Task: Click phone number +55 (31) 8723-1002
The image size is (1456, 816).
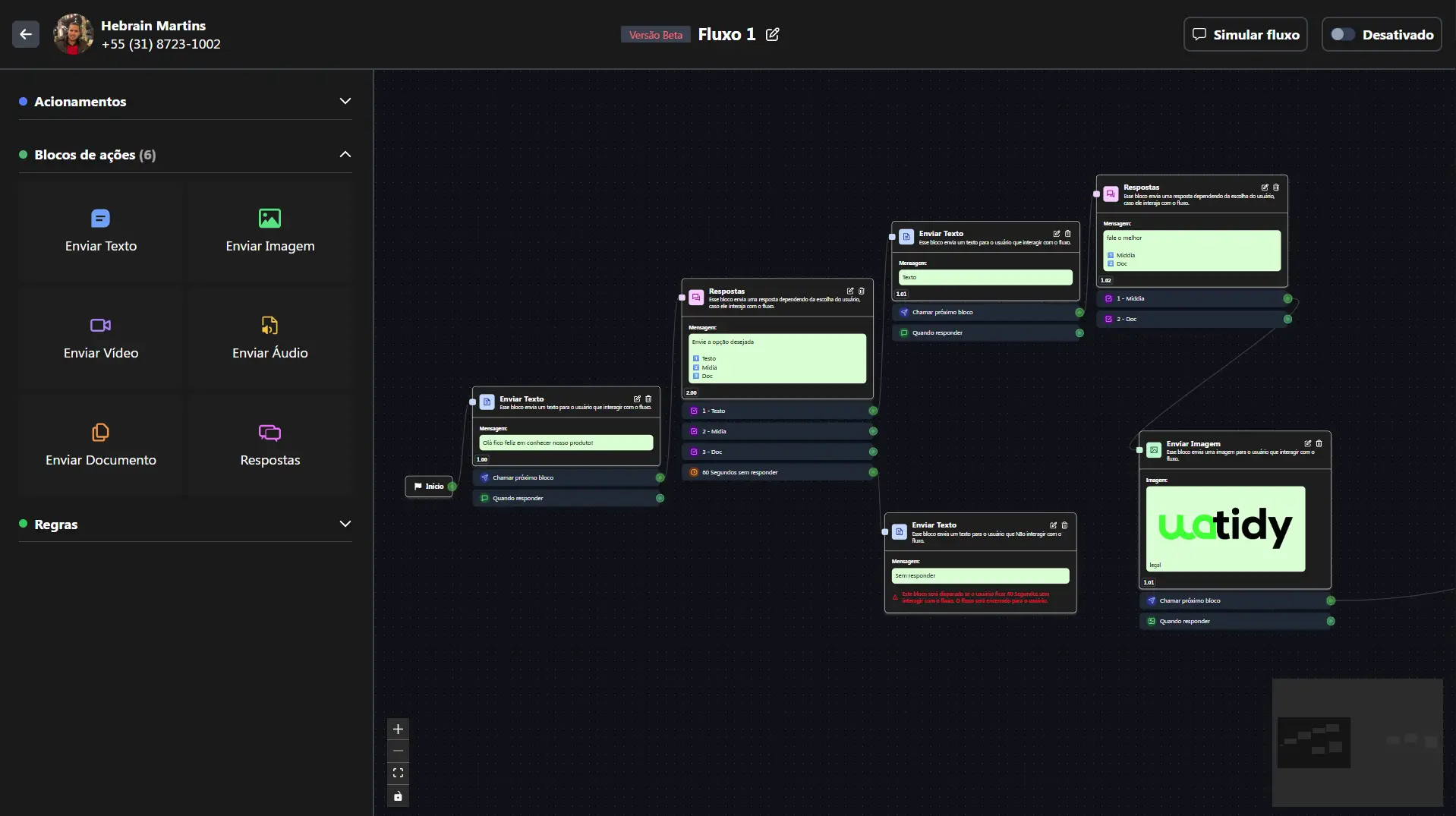Action: 161,44
